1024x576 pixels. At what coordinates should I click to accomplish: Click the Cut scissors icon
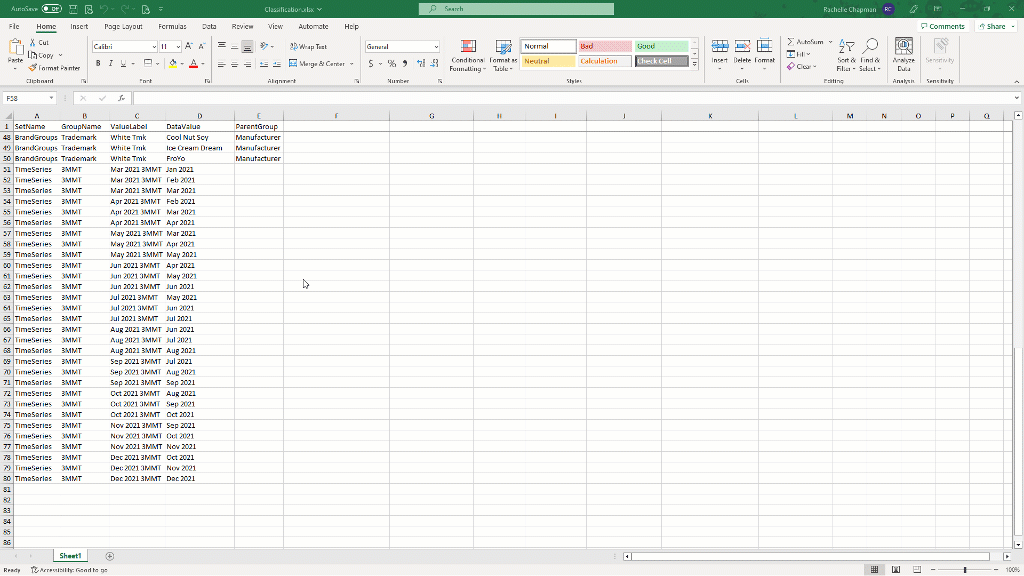tap(33, 42)
